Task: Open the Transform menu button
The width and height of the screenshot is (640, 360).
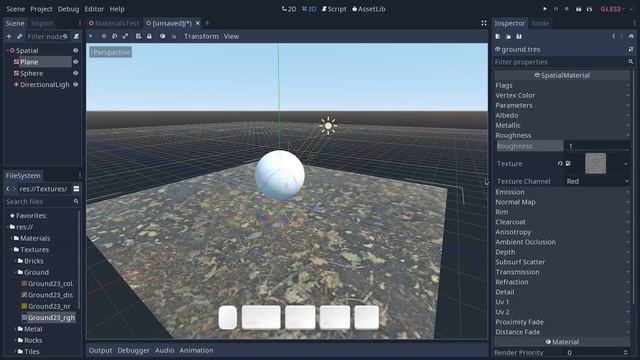Action: click(x=201, y=36)
